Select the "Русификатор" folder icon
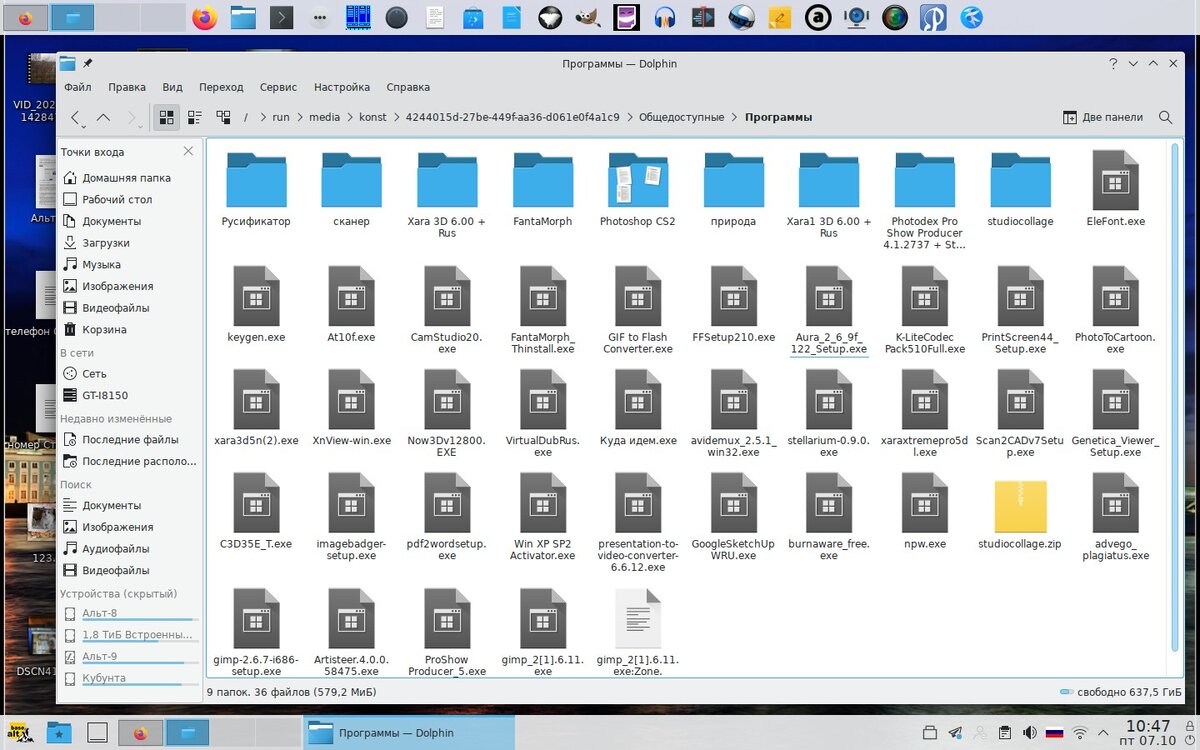The height and width of the screenshot is (750, 1200). click(256, 180)
